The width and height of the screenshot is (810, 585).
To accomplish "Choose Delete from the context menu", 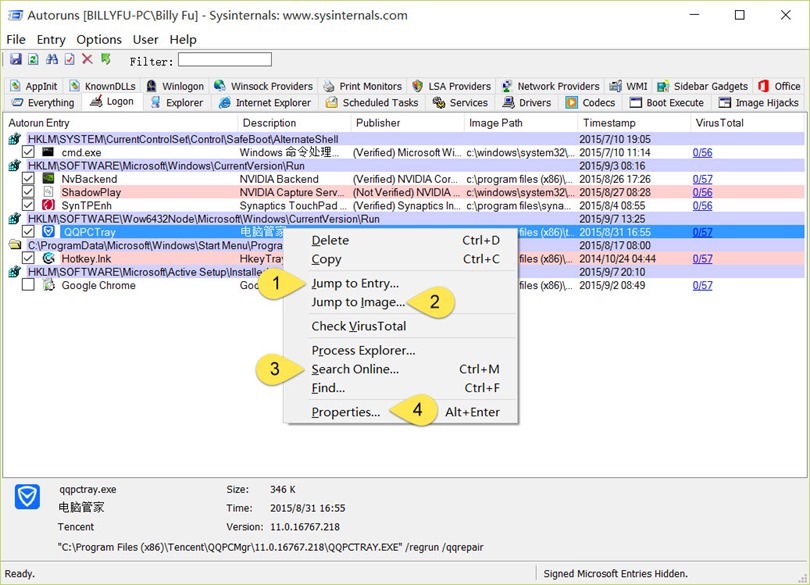I will pos(401,241).
